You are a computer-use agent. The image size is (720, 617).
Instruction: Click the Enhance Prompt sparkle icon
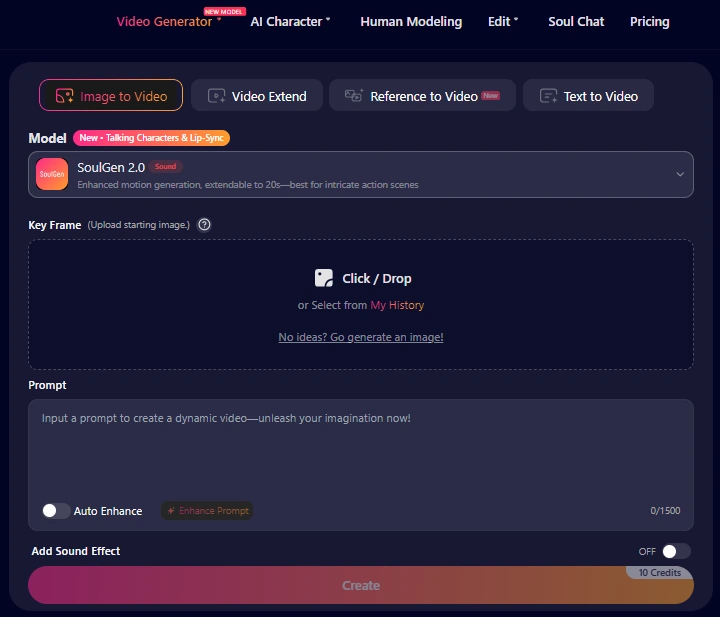(x=171, y=510)
